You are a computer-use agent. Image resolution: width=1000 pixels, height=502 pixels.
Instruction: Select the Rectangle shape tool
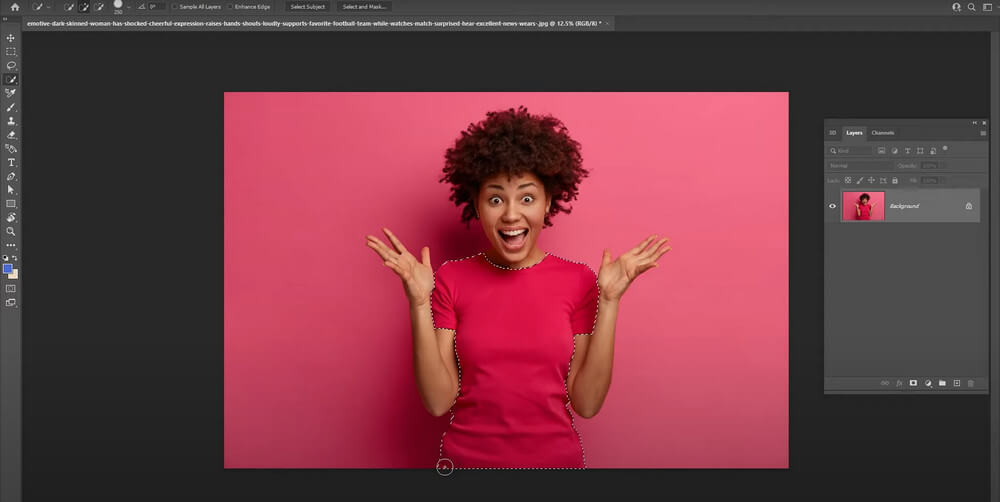pyautogui.click(x=11, y=204)
